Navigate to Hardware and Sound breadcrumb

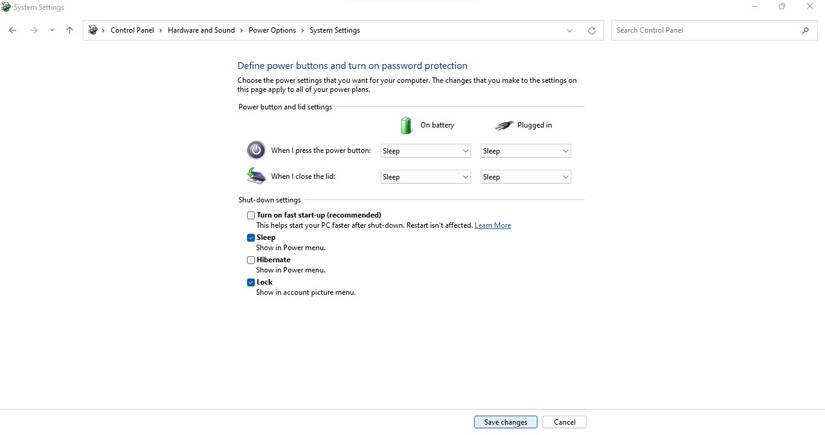tap(201, 31)
